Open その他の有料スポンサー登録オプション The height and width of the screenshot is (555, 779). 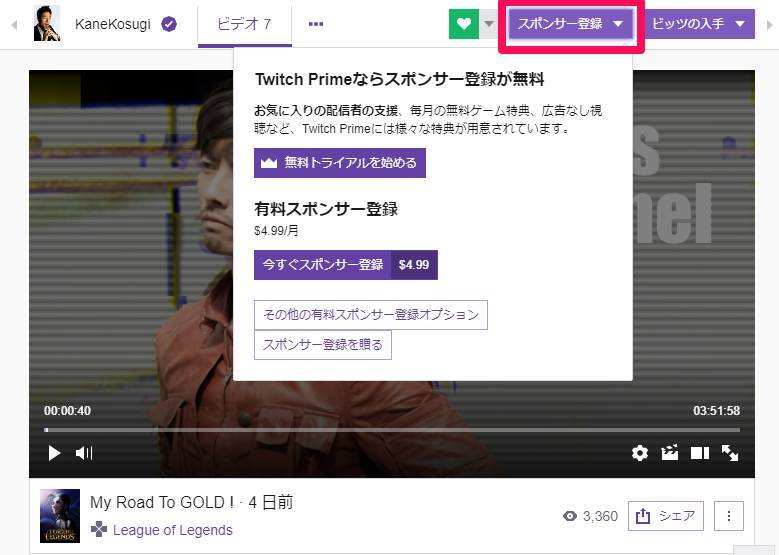click(x=371, y=315)
